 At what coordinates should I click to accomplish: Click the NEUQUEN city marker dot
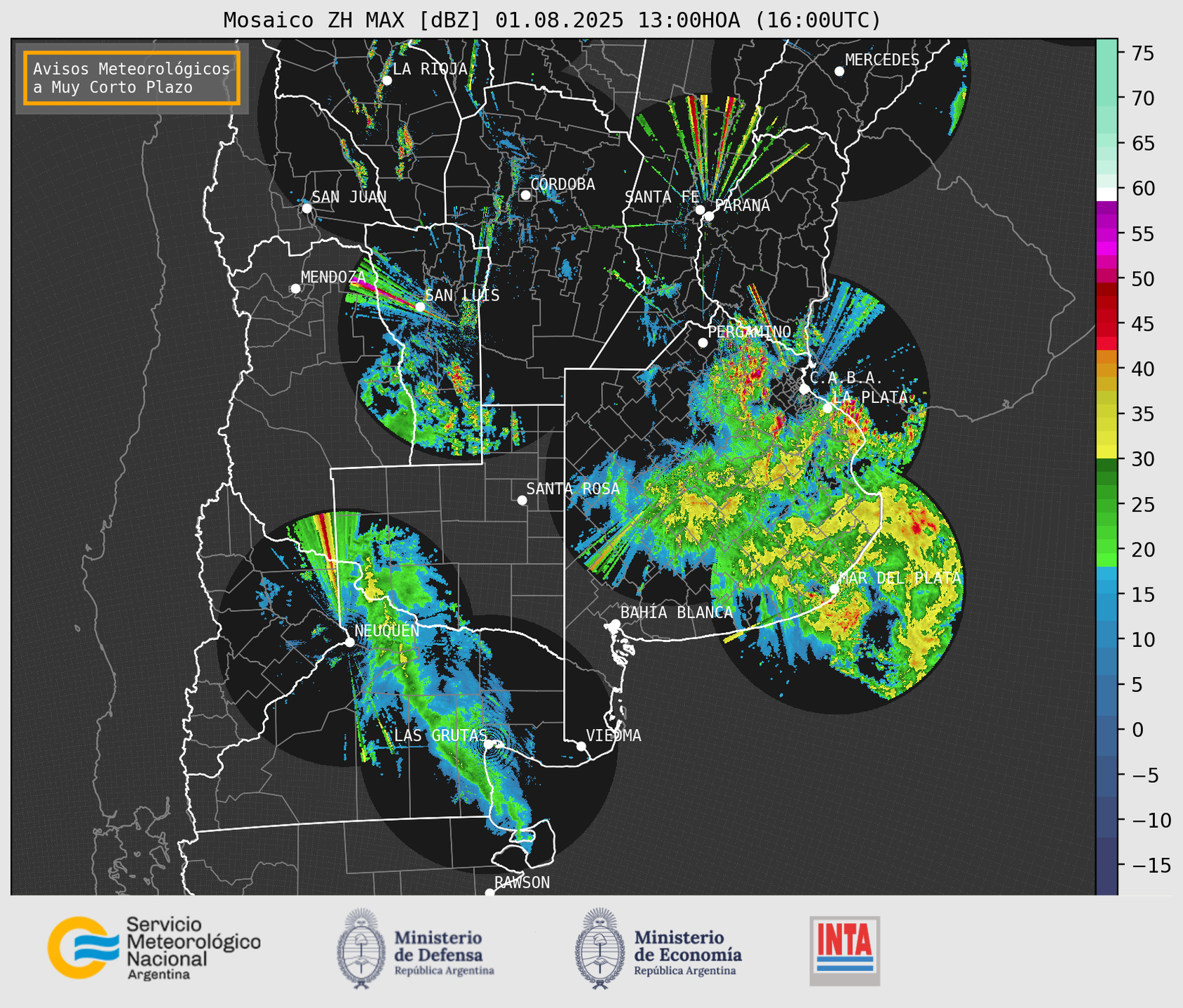(x=349, y=642)
